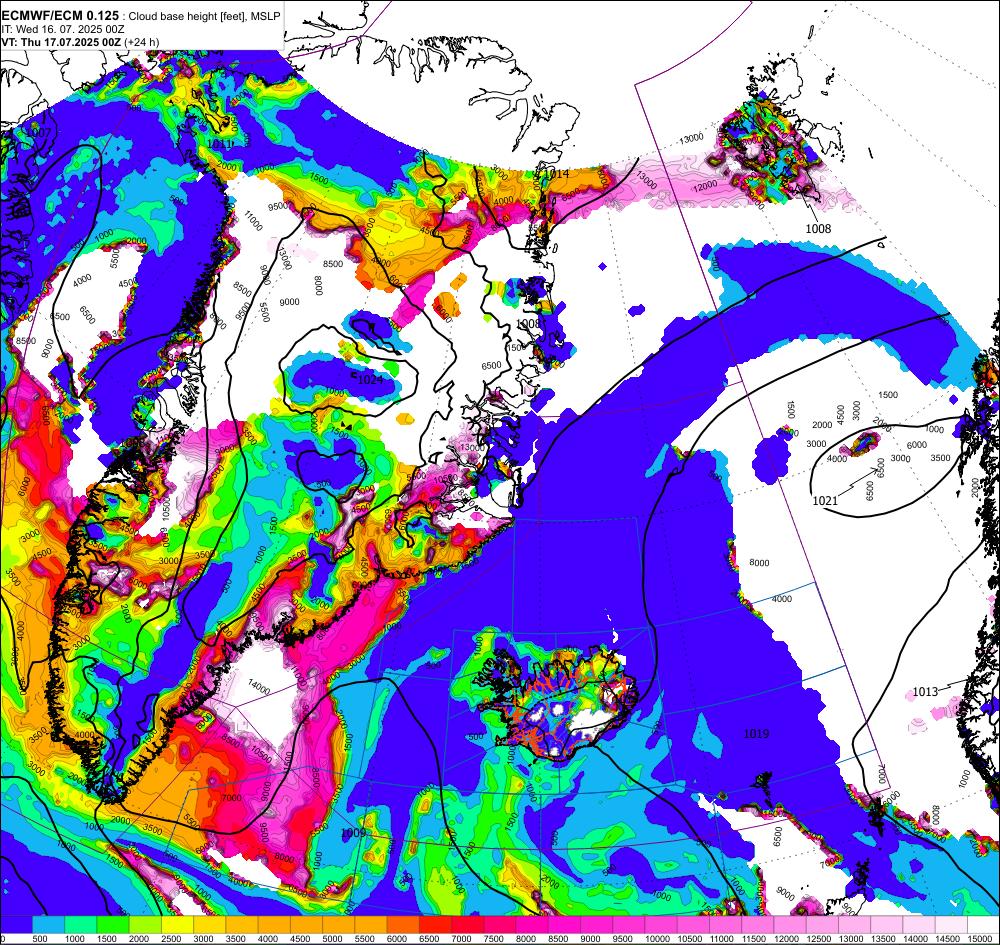Screen dimensions: 1000x945
Task: Click the 1024 pressure label over Greenland
Action: pos(371,379)
